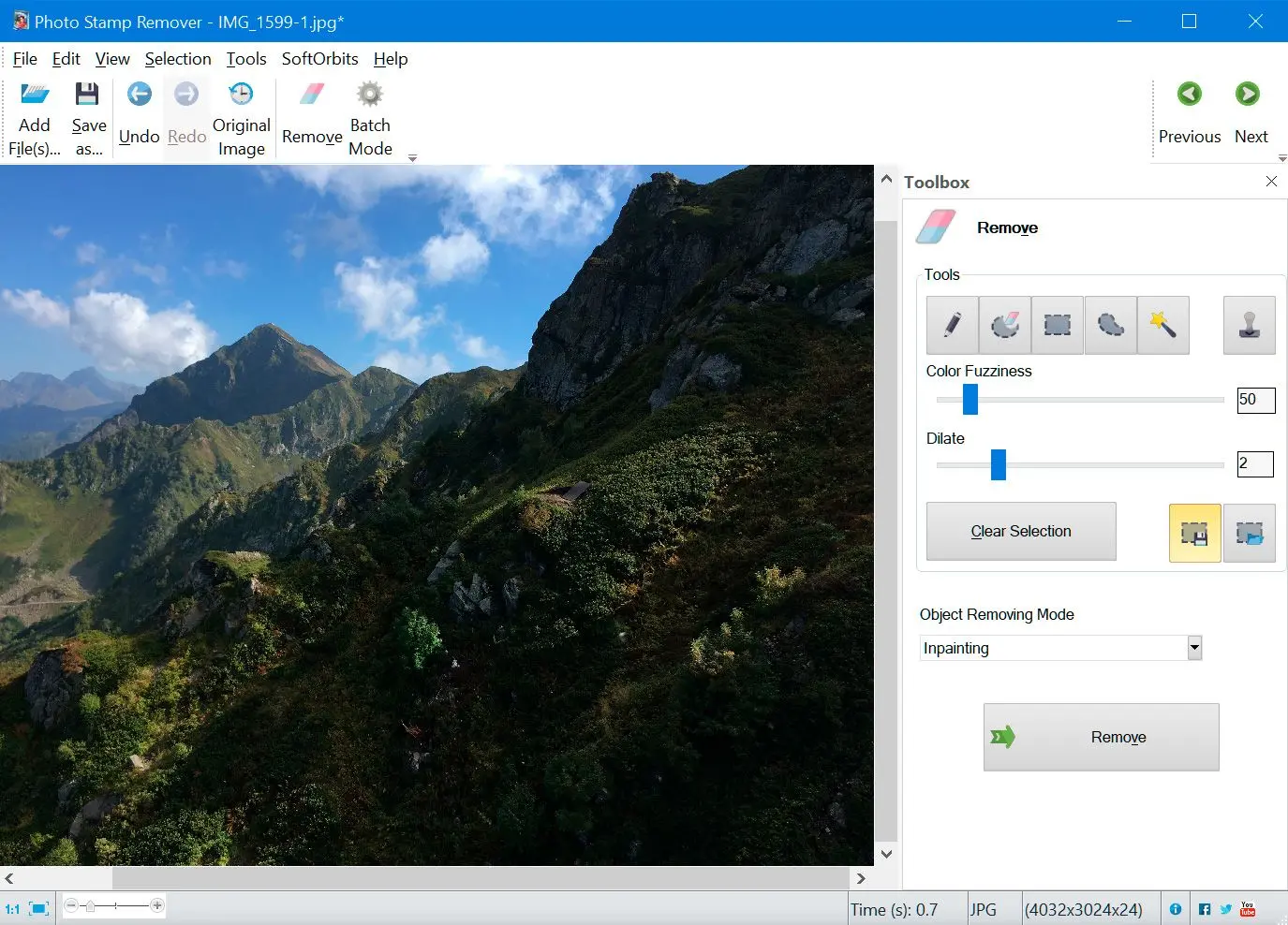Activate the Magic Wand tool
The width and height of the screenshot is (1288, 925).
click(x=1162, y=325)
